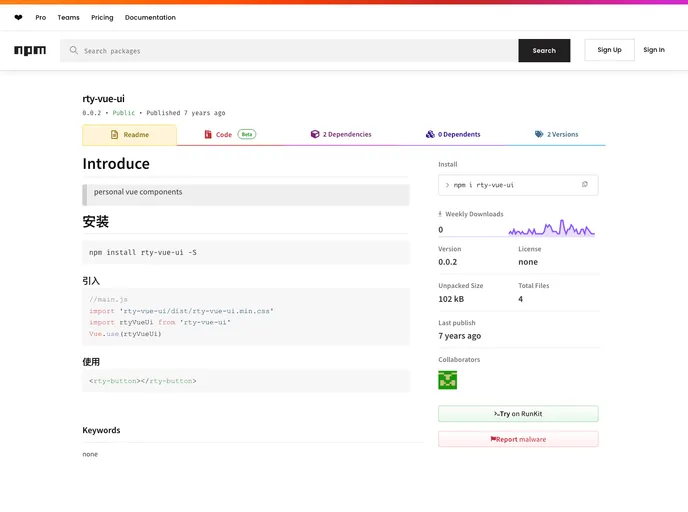Click the Introduce heading

pyautogui.click(x=116, y=164)
